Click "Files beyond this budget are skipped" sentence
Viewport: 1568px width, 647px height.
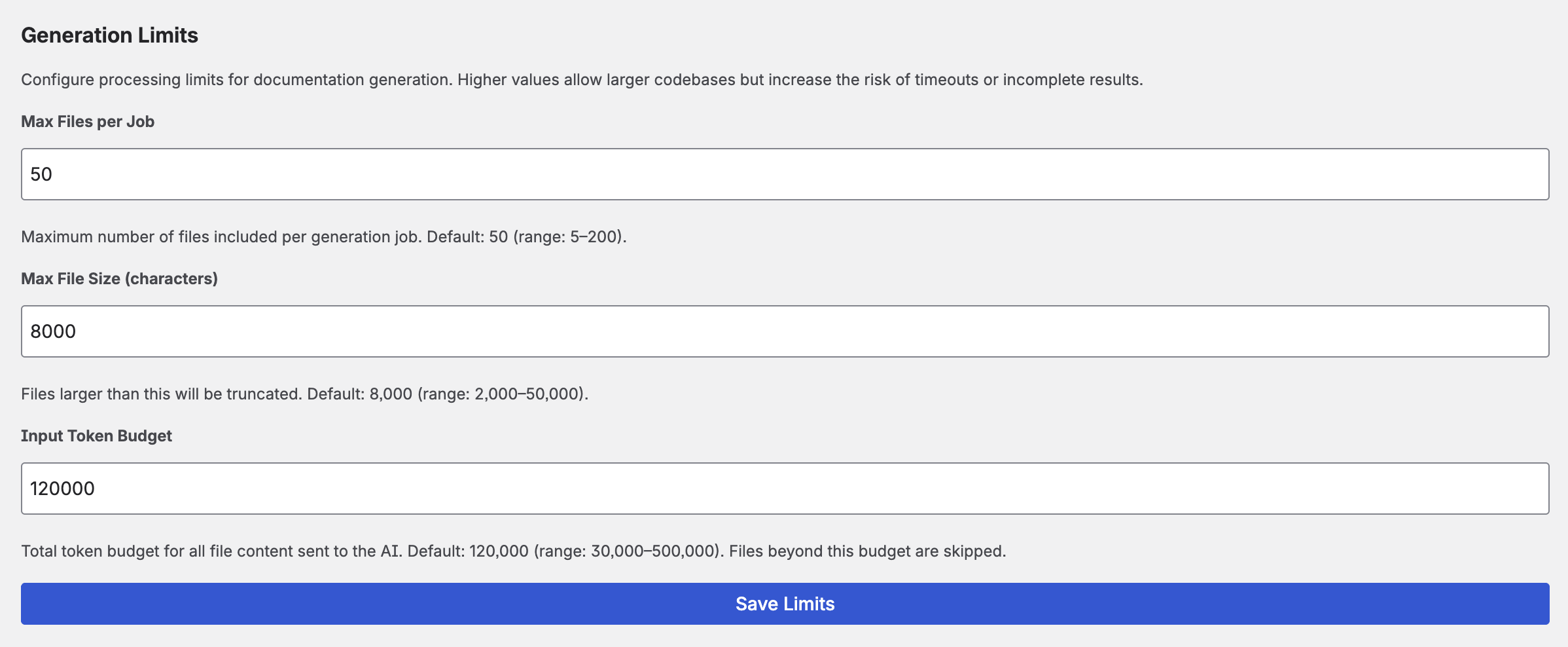point(867,551)
